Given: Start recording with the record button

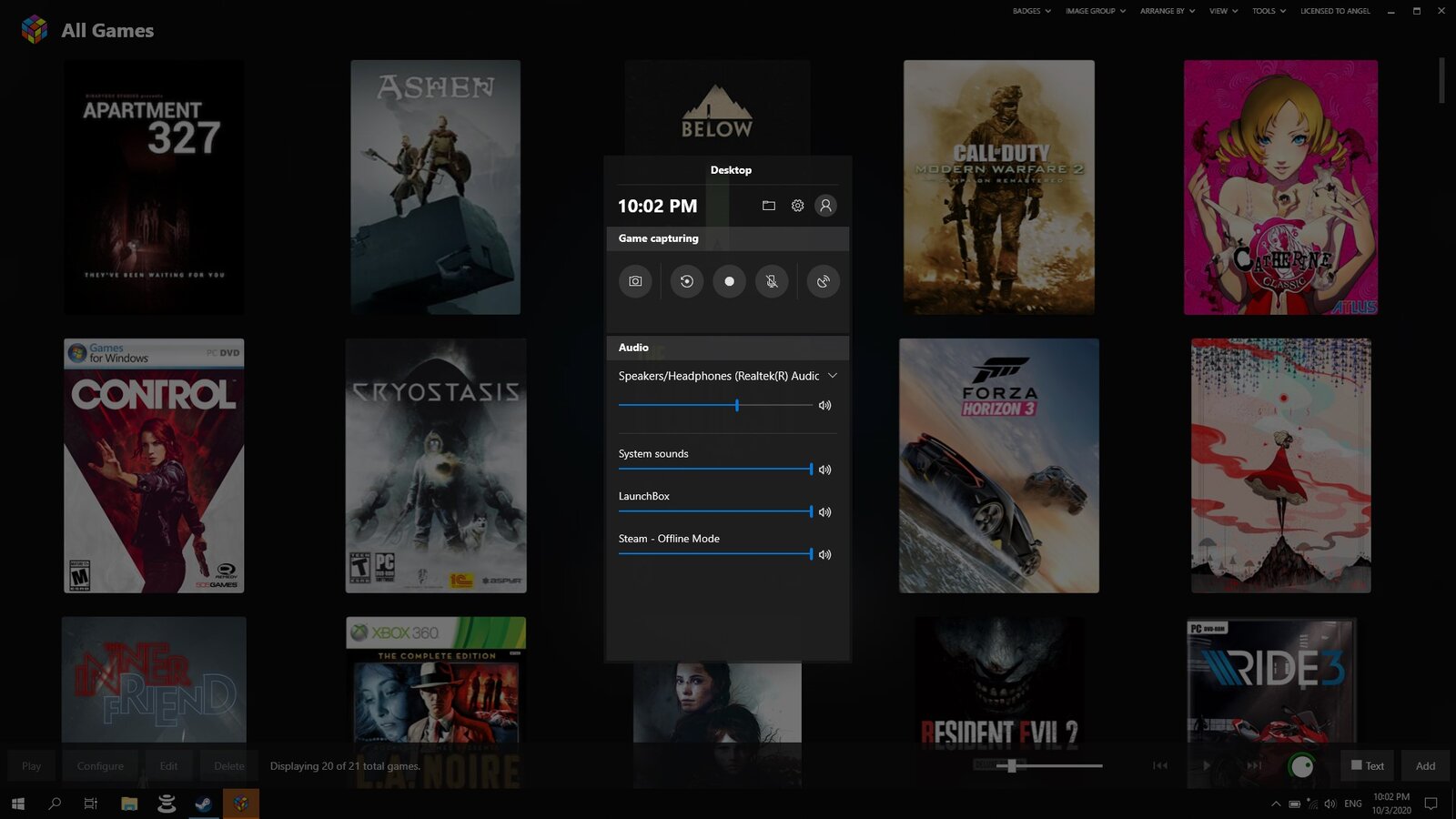Looking at the screenshot, I should click(x=729, y=281).
